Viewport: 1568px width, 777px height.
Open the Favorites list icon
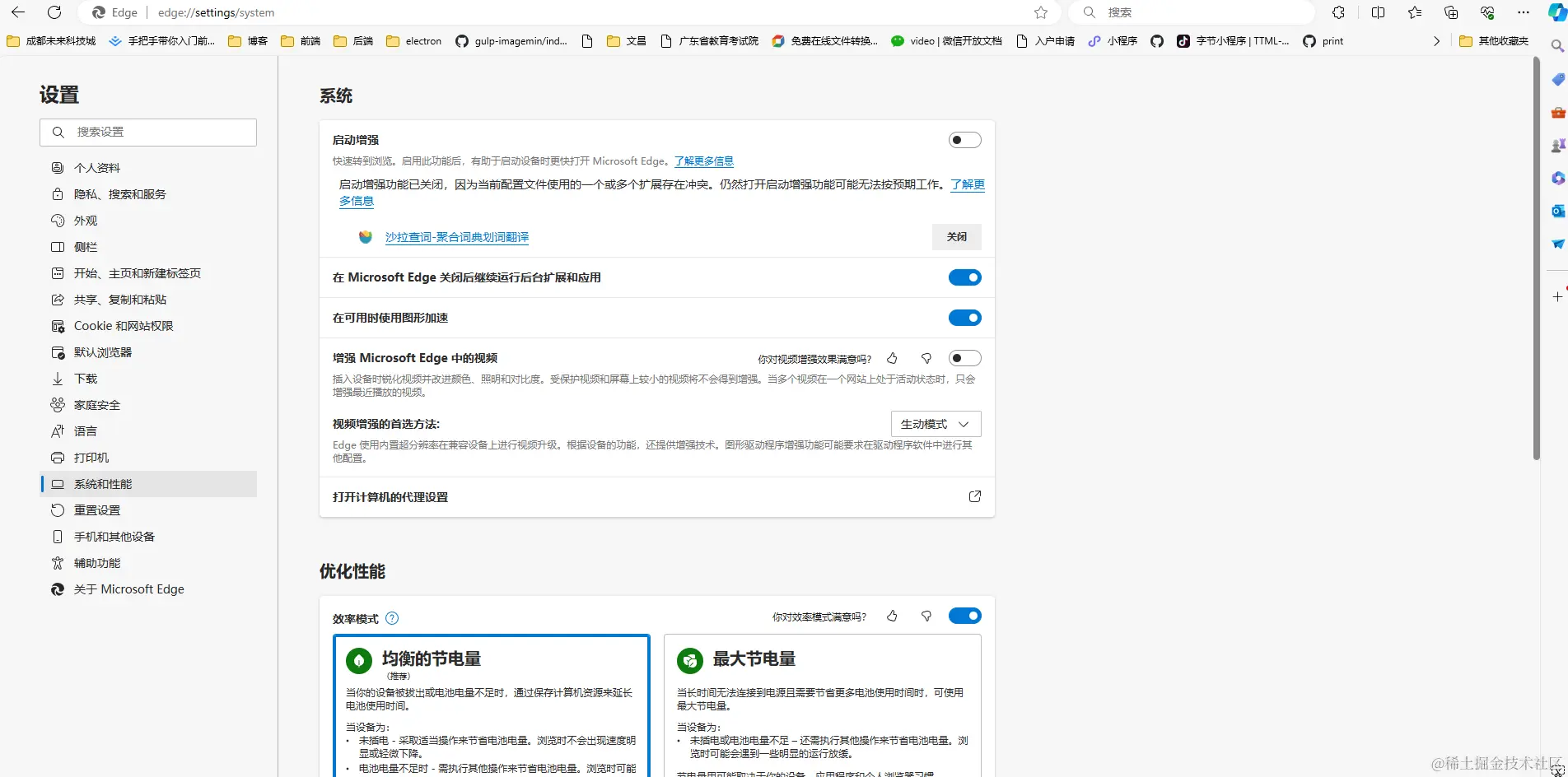tap(1415, 12)
